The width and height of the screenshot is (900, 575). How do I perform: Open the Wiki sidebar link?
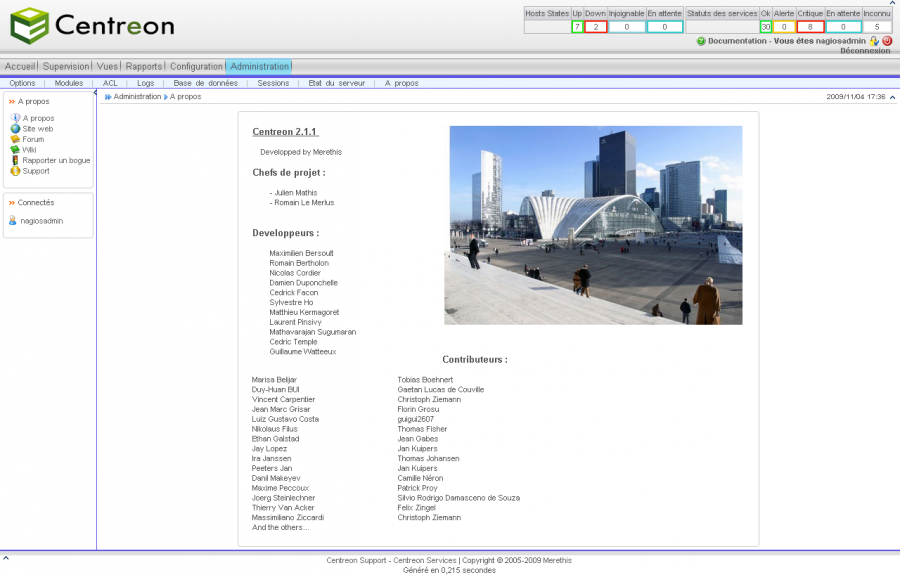29,150
